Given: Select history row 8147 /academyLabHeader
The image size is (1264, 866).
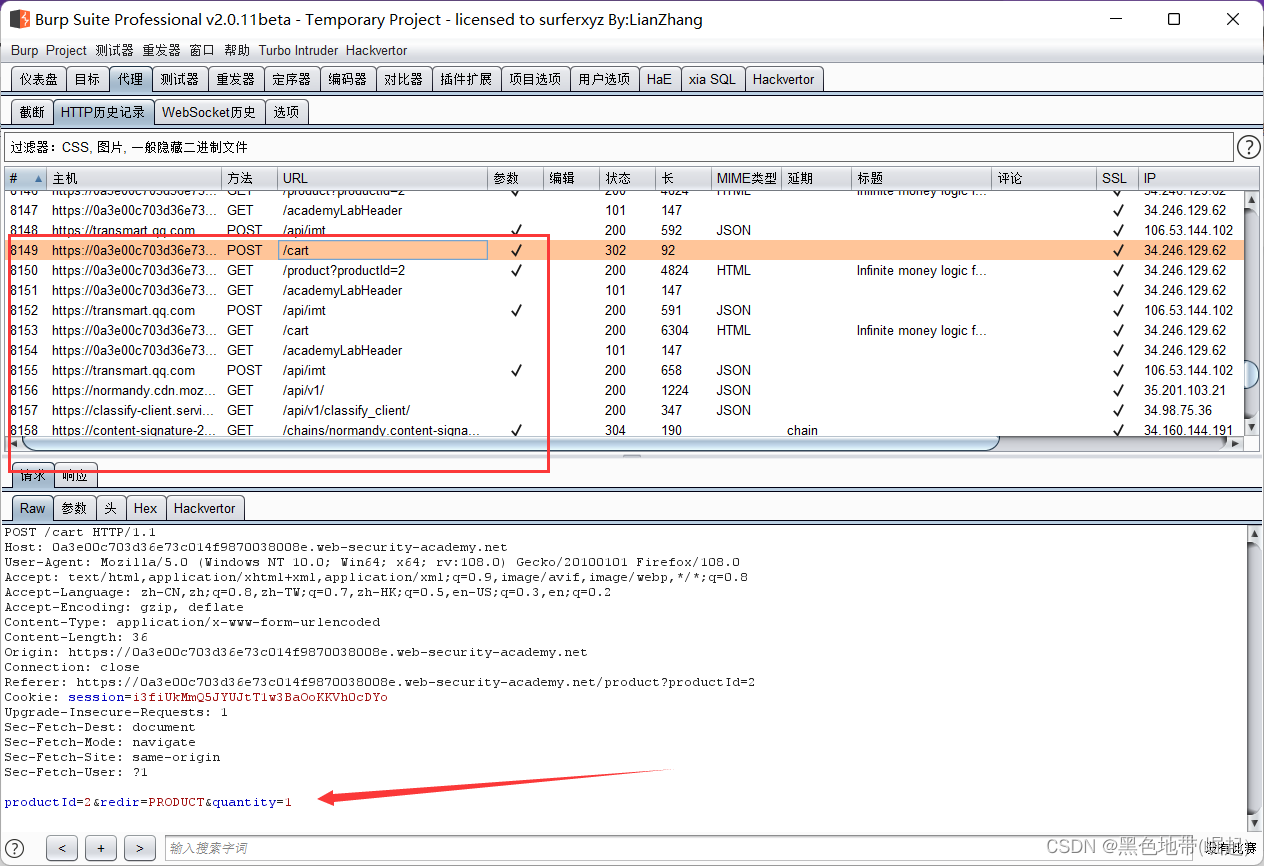Looking at the screenshot, I should (625, 210).
